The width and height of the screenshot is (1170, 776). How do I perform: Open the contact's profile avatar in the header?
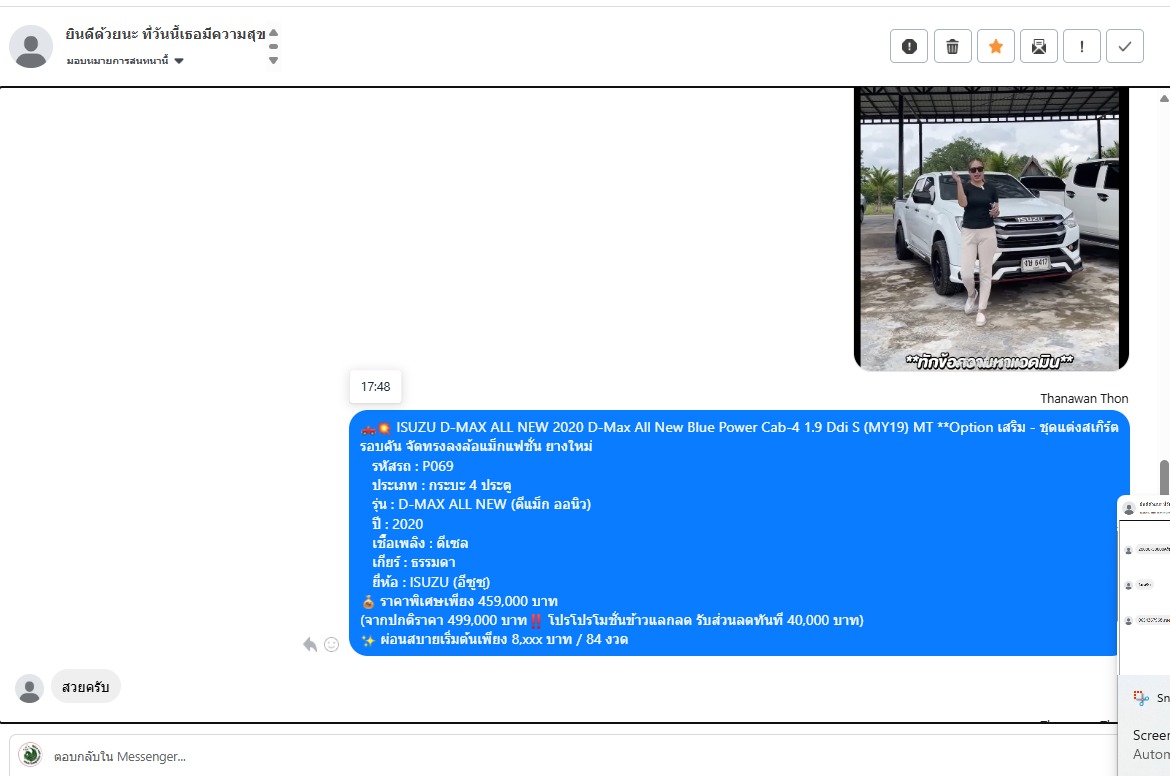pyautogui.click(x=31, y=46)
